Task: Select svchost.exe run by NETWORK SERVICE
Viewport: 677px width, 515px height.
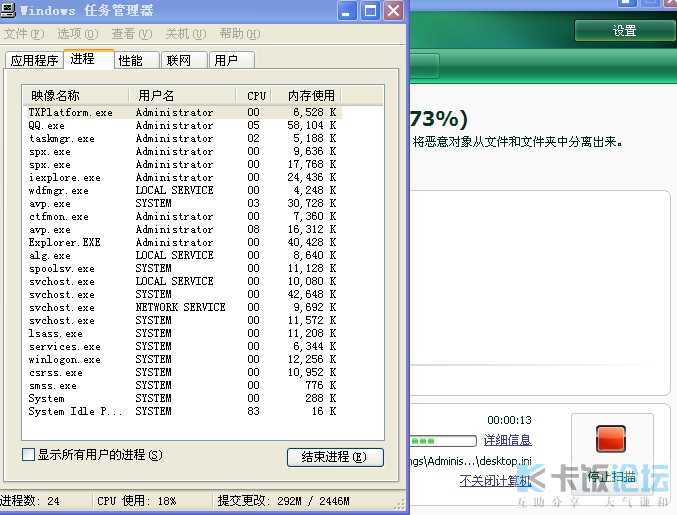Action: pyautogui.click(x=182, y=307)
